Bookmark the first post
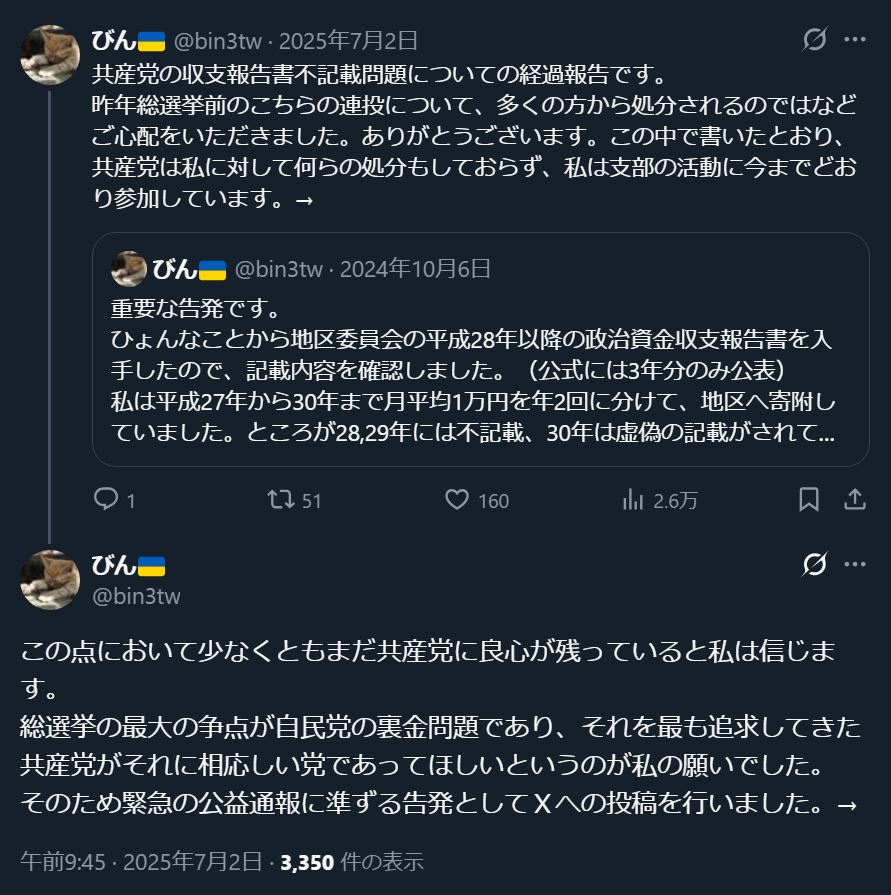This screenshot has width=891, height=895. pyautogui.click(x=809, y=500)
